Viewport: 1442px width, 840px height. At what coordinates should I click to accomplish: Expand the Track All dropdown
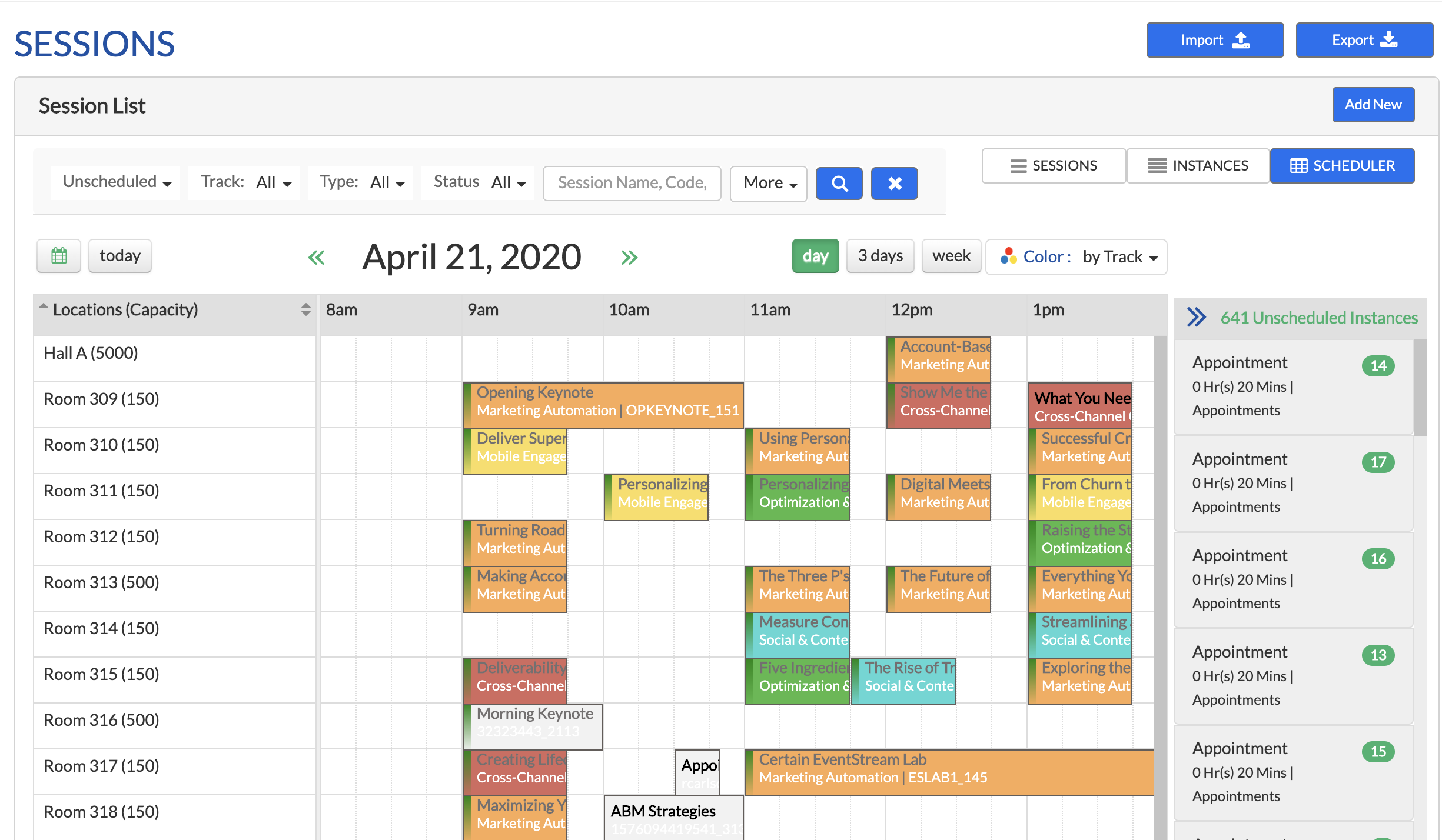pyautogui.click(x=245, y=182)
